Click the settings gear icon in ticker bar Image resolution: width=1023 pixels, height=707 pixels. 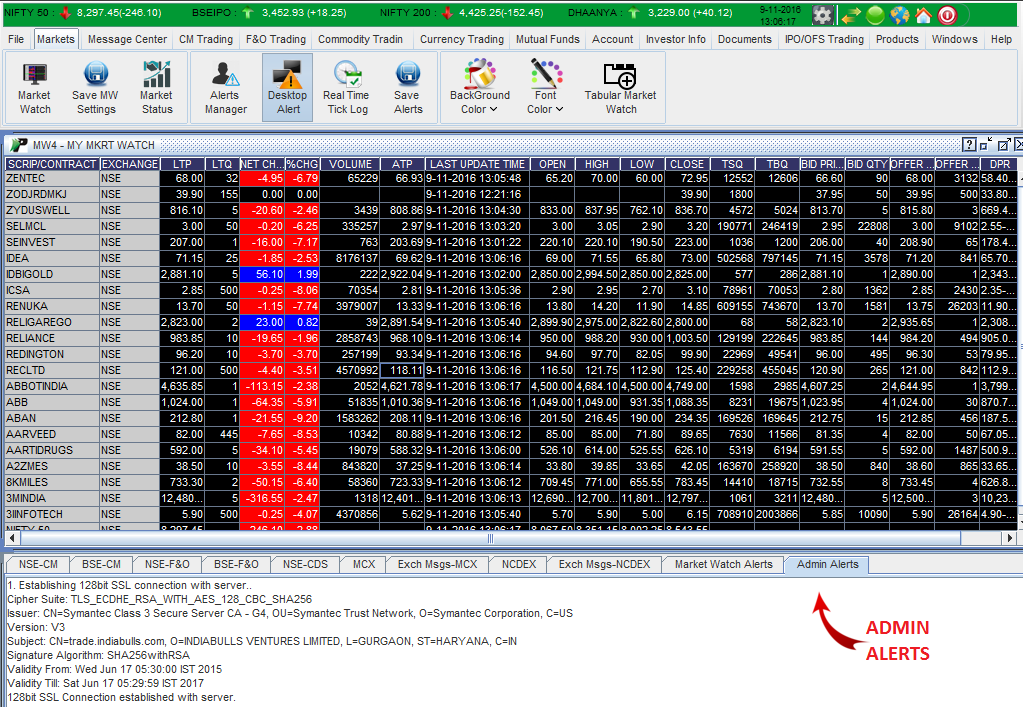click(x=822, y=15)
